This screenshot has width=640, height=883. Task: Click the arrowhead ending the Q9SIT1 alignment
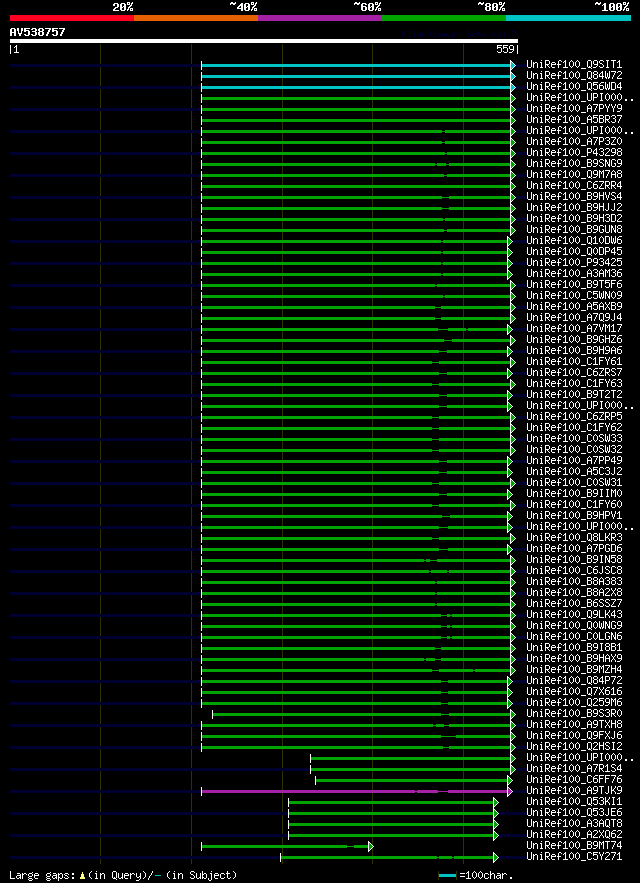[x=513, y=65]
